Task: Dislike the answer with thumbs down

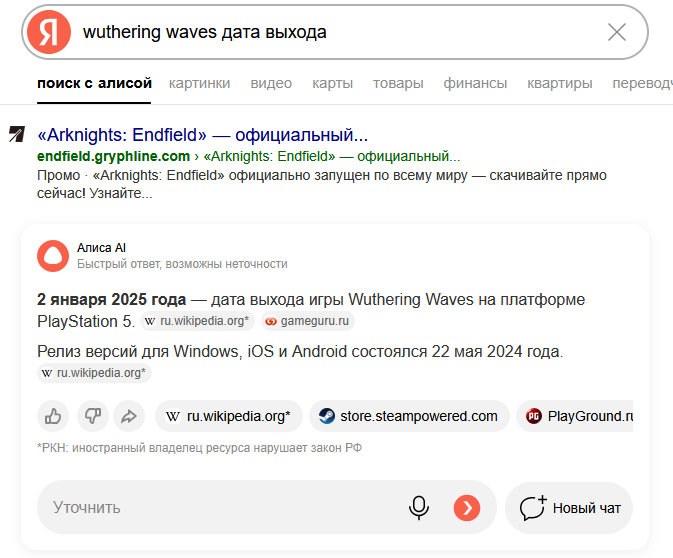Action: pyautogui.click(x=93, y=416)
